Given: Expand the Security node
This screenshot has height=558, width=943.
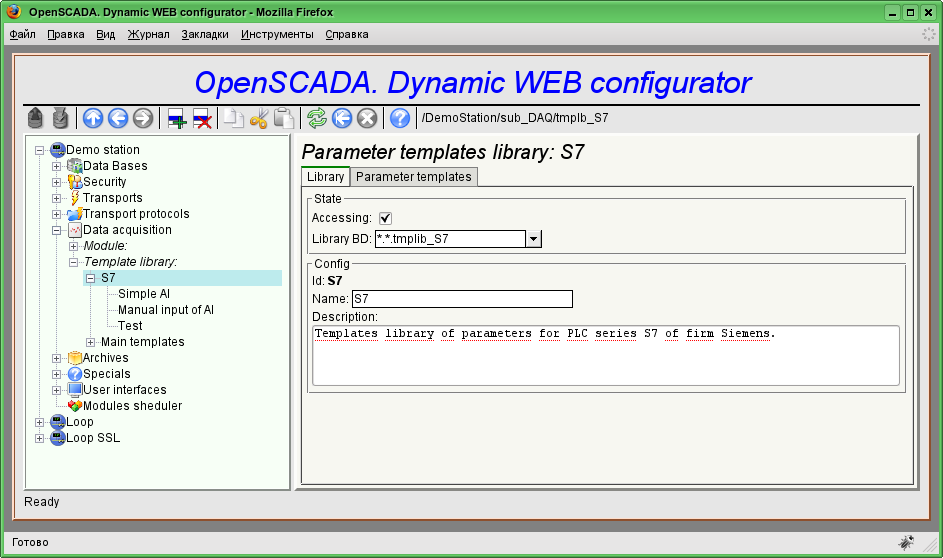Looking at the screenshot, I should click(x=57, y=182).
